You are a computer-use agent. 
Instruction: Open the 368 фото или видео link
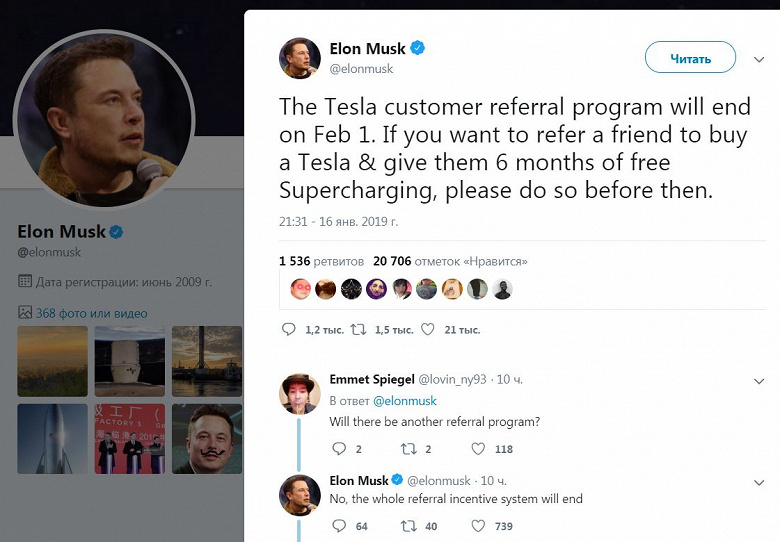[x=91, y=313]
